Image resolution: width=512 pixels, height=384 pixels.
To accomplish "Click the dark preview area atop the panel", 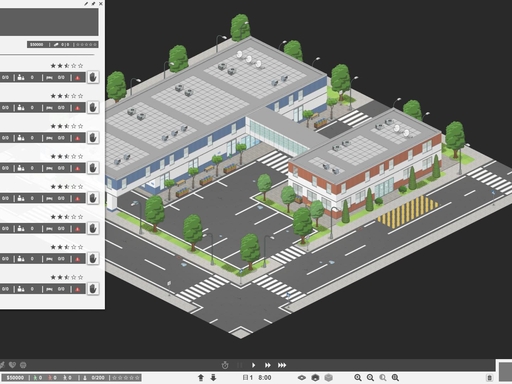I will [49, 22].
